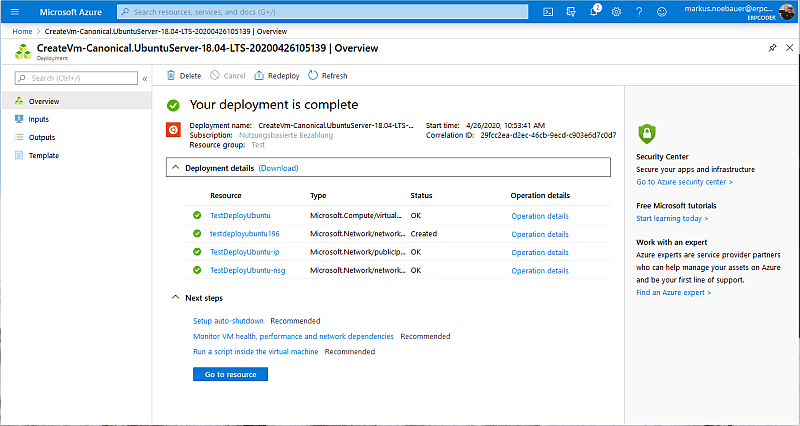
Task: Click the sidebar Search (Ctrl+/) box
Action: (x=77, y=78)
